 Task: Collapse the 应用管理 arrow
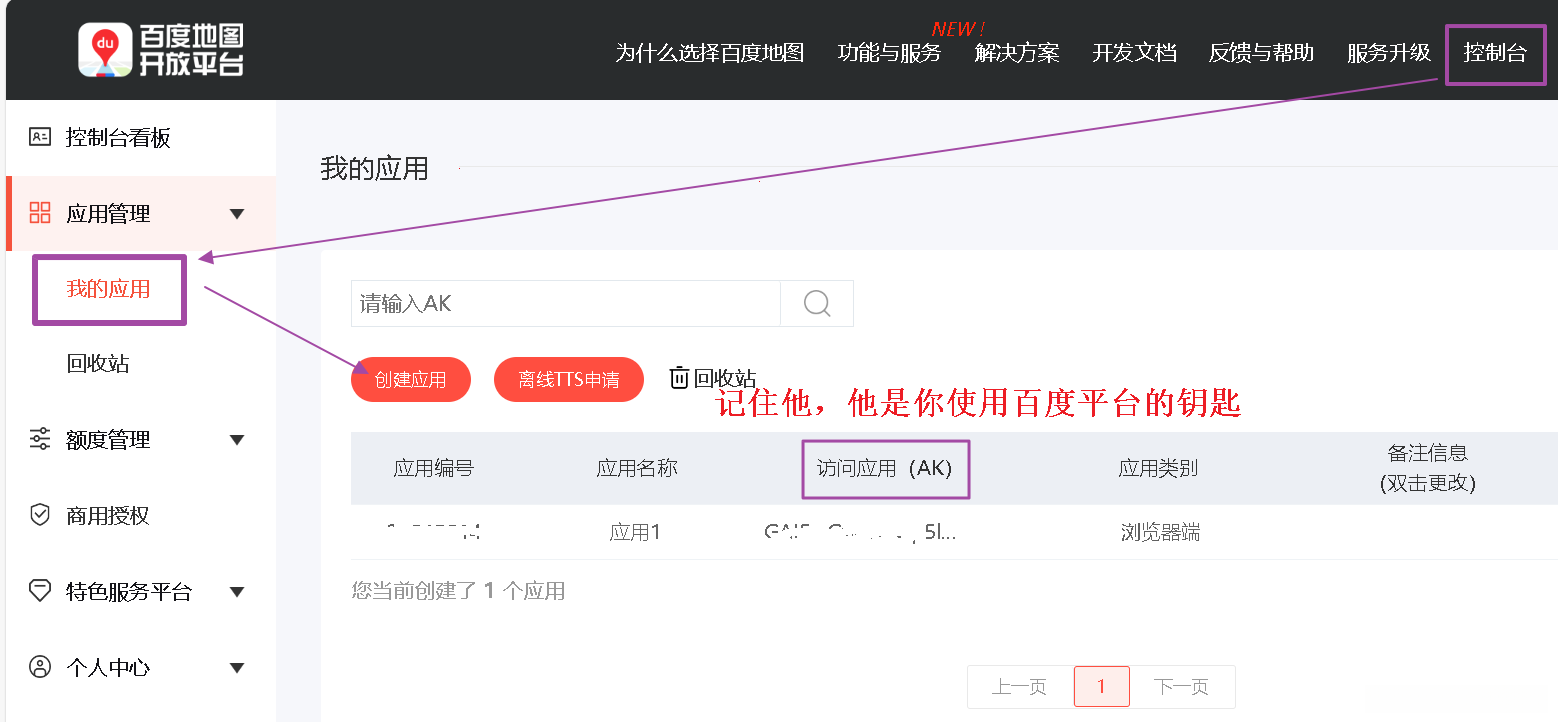[x=237, y=214]
